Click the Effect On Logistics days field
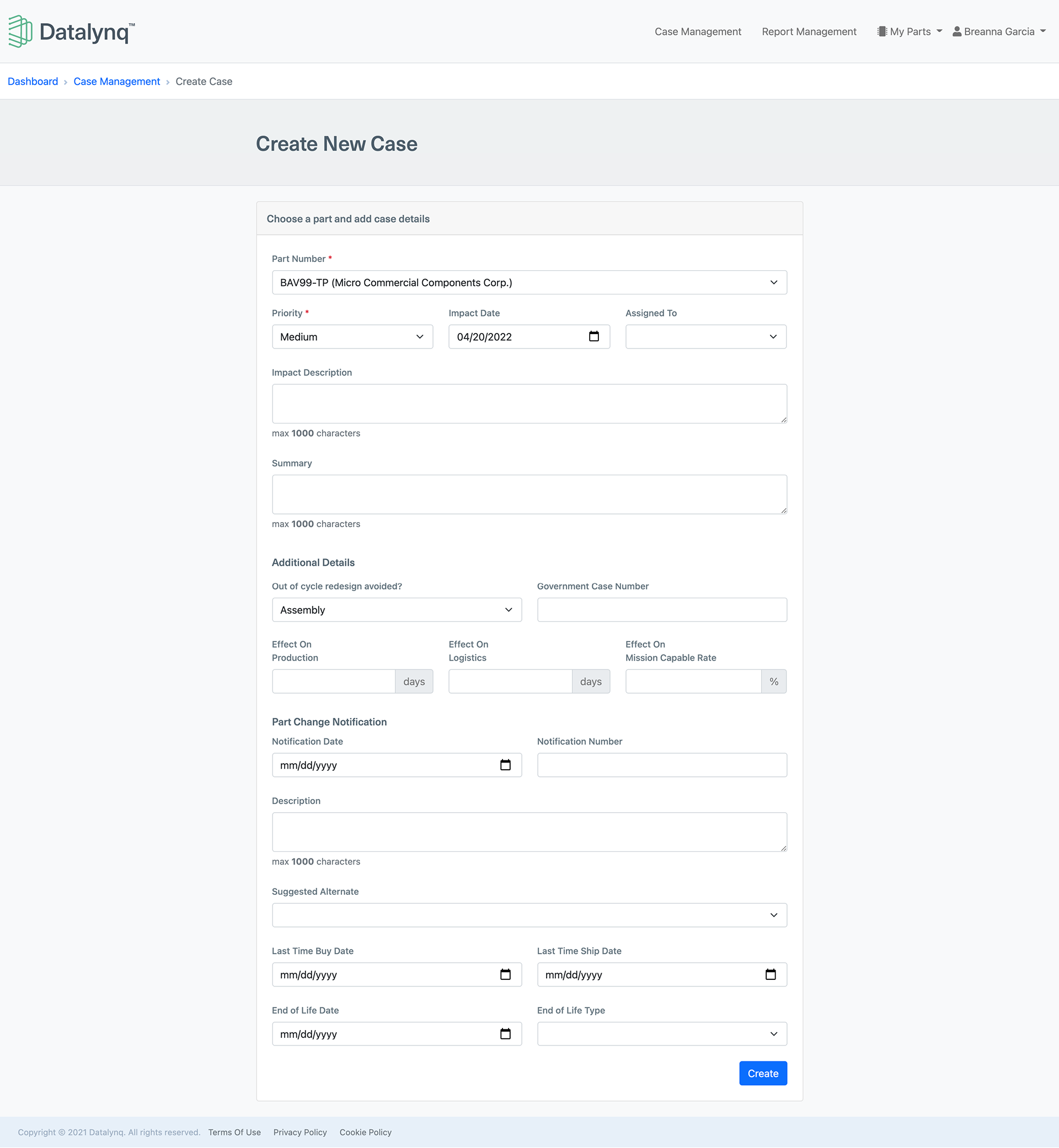1059x1148 pixels. point(510,682)
